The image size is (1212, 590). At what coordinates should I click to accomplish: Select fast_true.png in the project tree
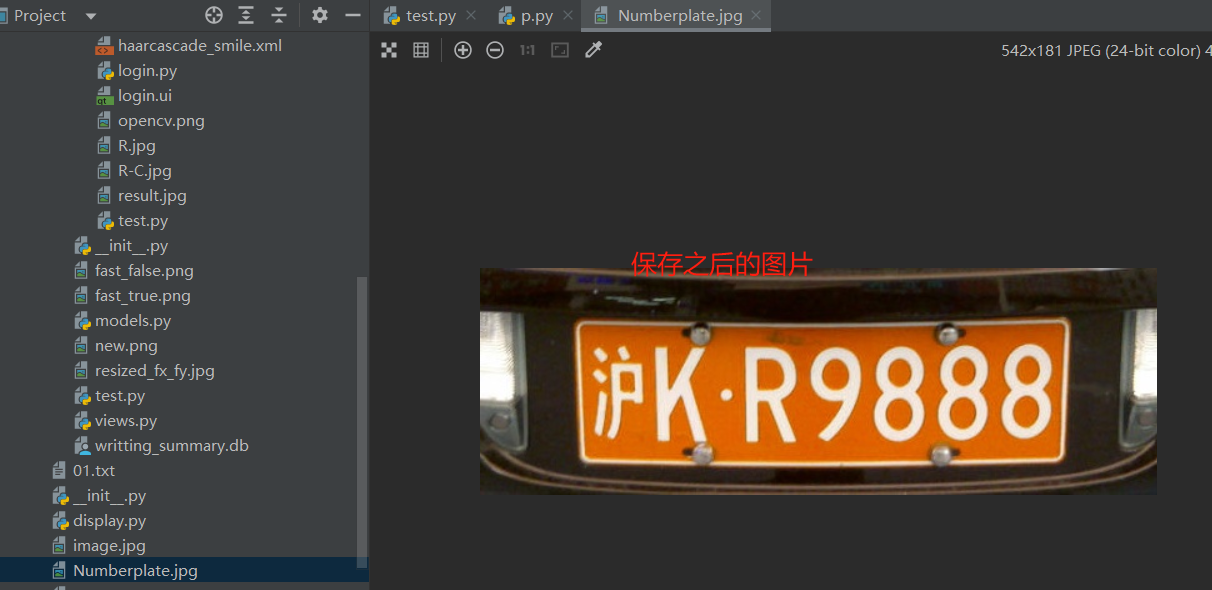pos(142,296)
